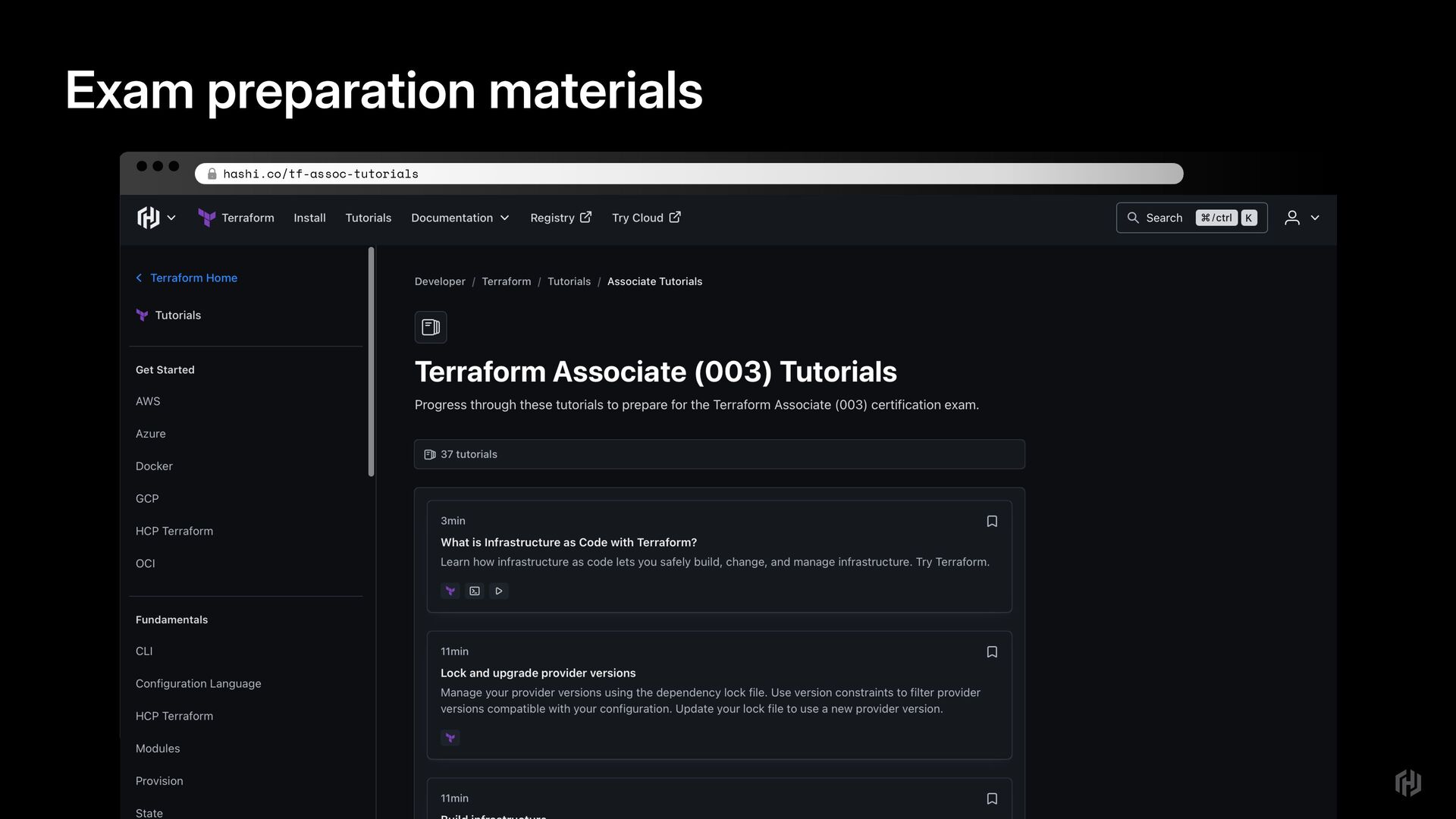Open State under Fundamentals

[x=149, y=813]
